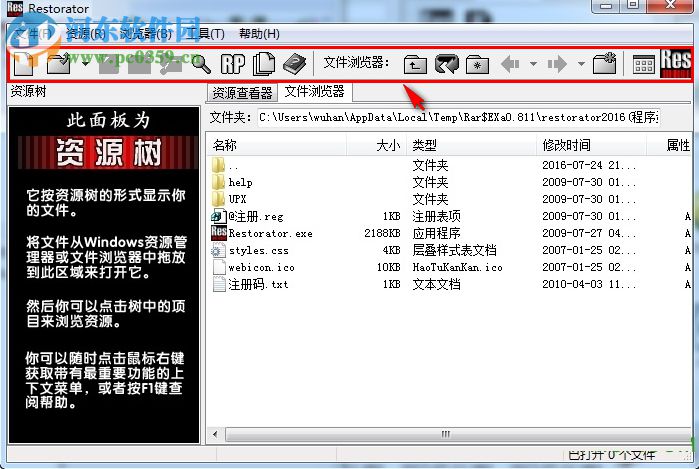Open the help book icon

[x=295, y=64]
